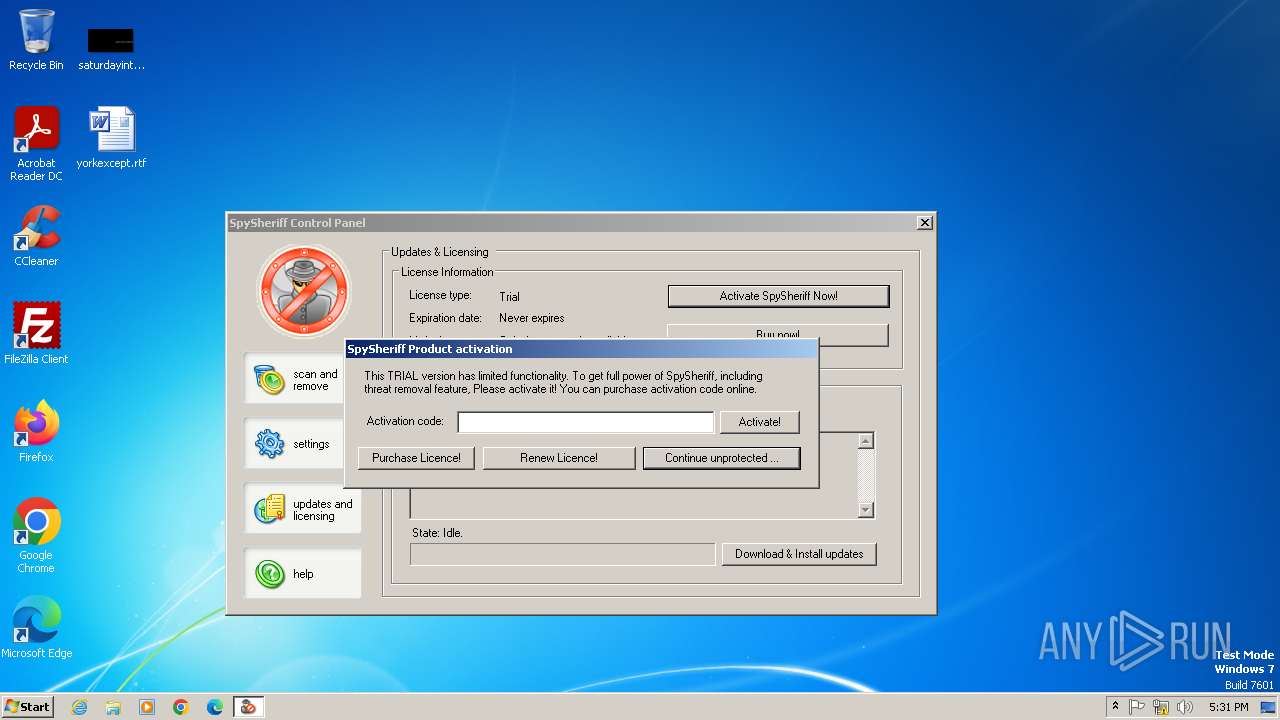Open the SpySheriff settings section
This screenshot has height=720, width=1280.
(x=303, y=444)
